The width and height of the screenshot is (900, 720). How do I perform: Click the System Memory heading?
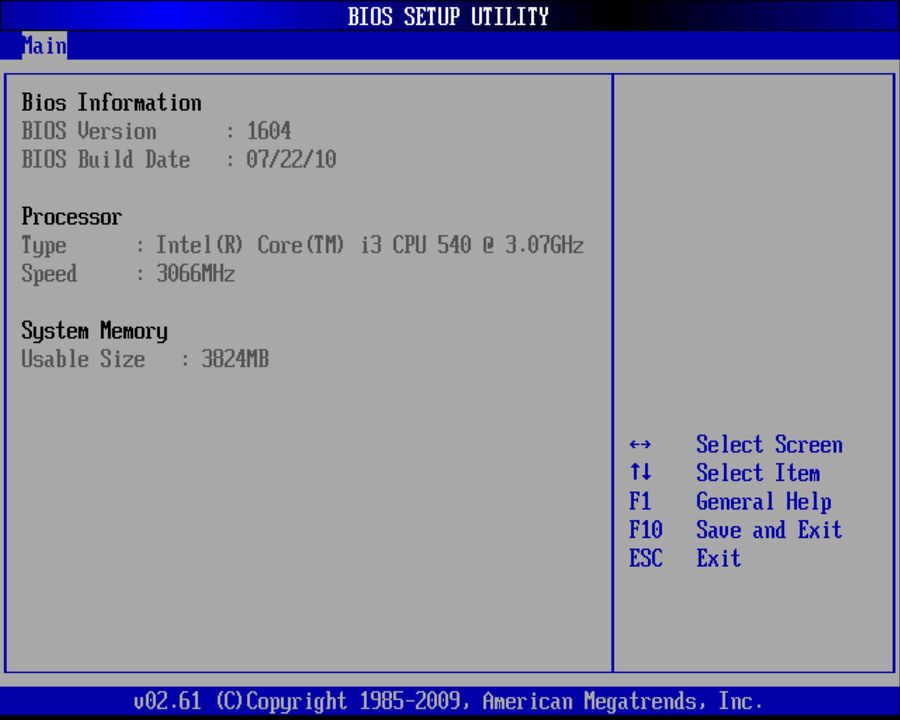click(x=94, y=331)
